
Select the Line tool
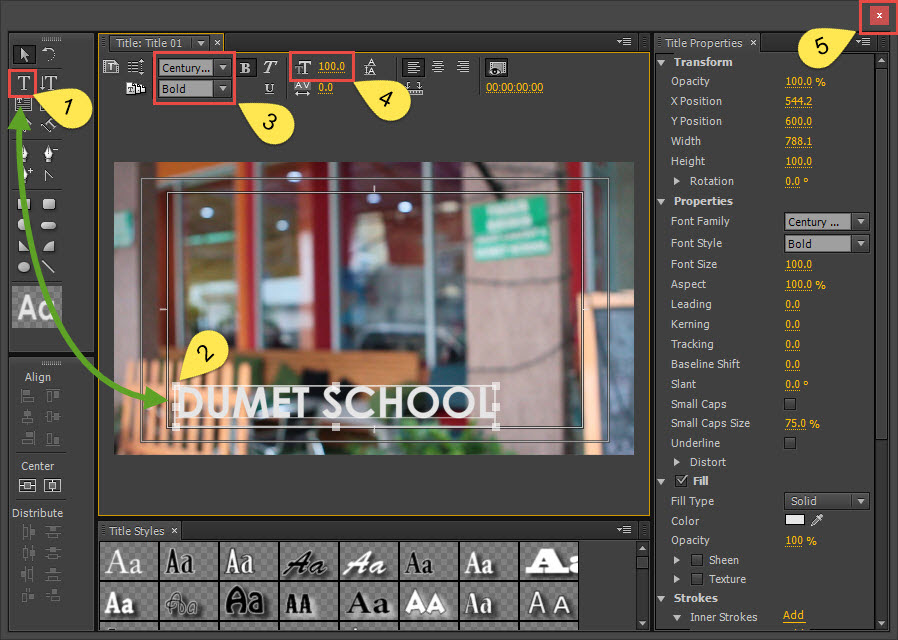click(49, 267)
